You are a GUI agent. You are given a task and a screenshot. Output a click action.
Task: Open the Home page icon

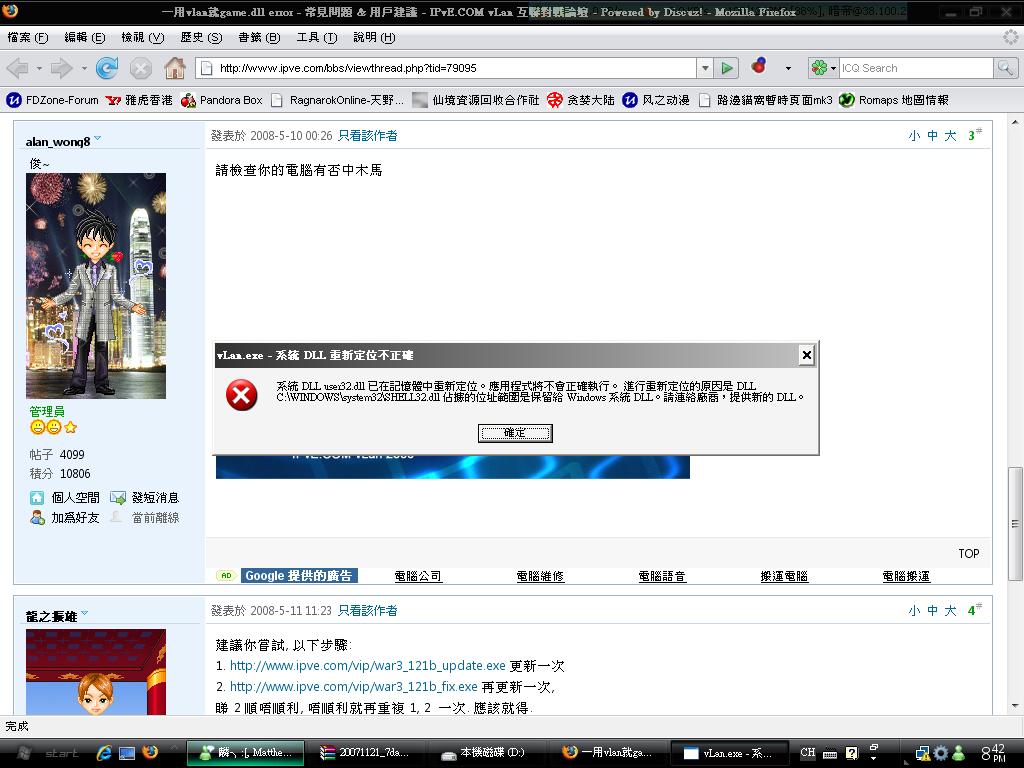(x=174, y=68)
